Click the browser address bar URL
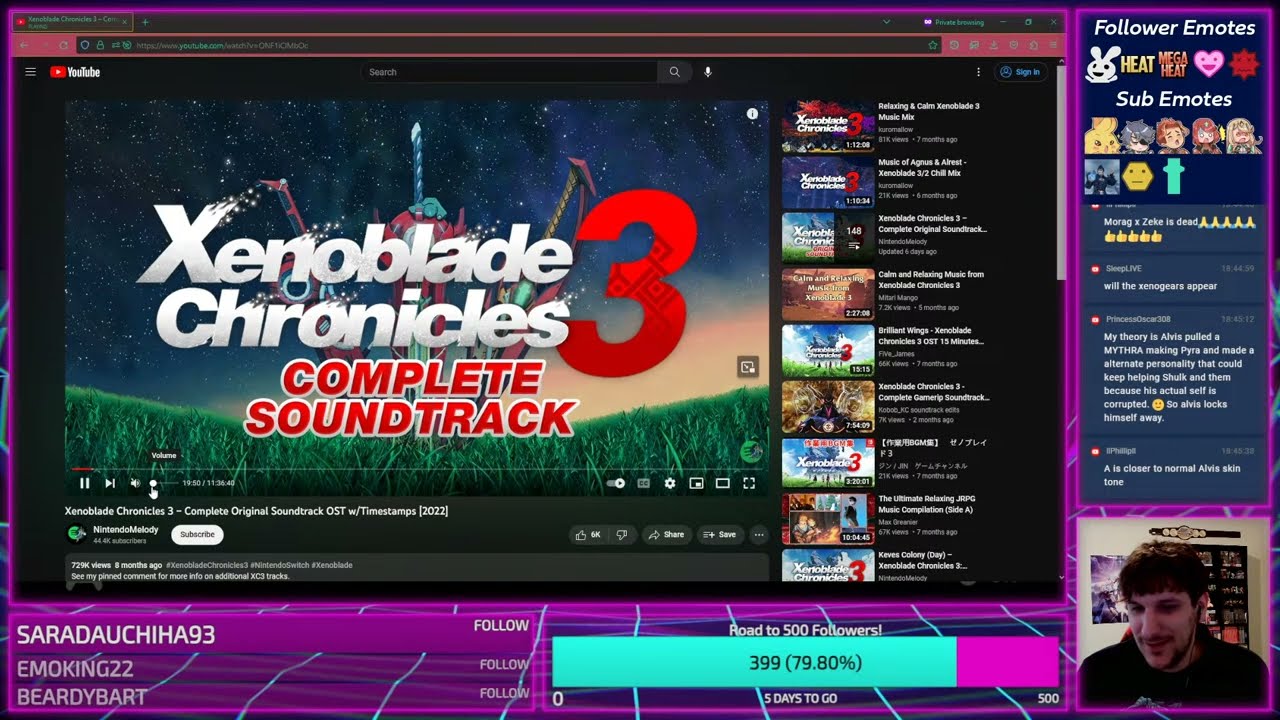1280x720 pixels. point(222,45)
